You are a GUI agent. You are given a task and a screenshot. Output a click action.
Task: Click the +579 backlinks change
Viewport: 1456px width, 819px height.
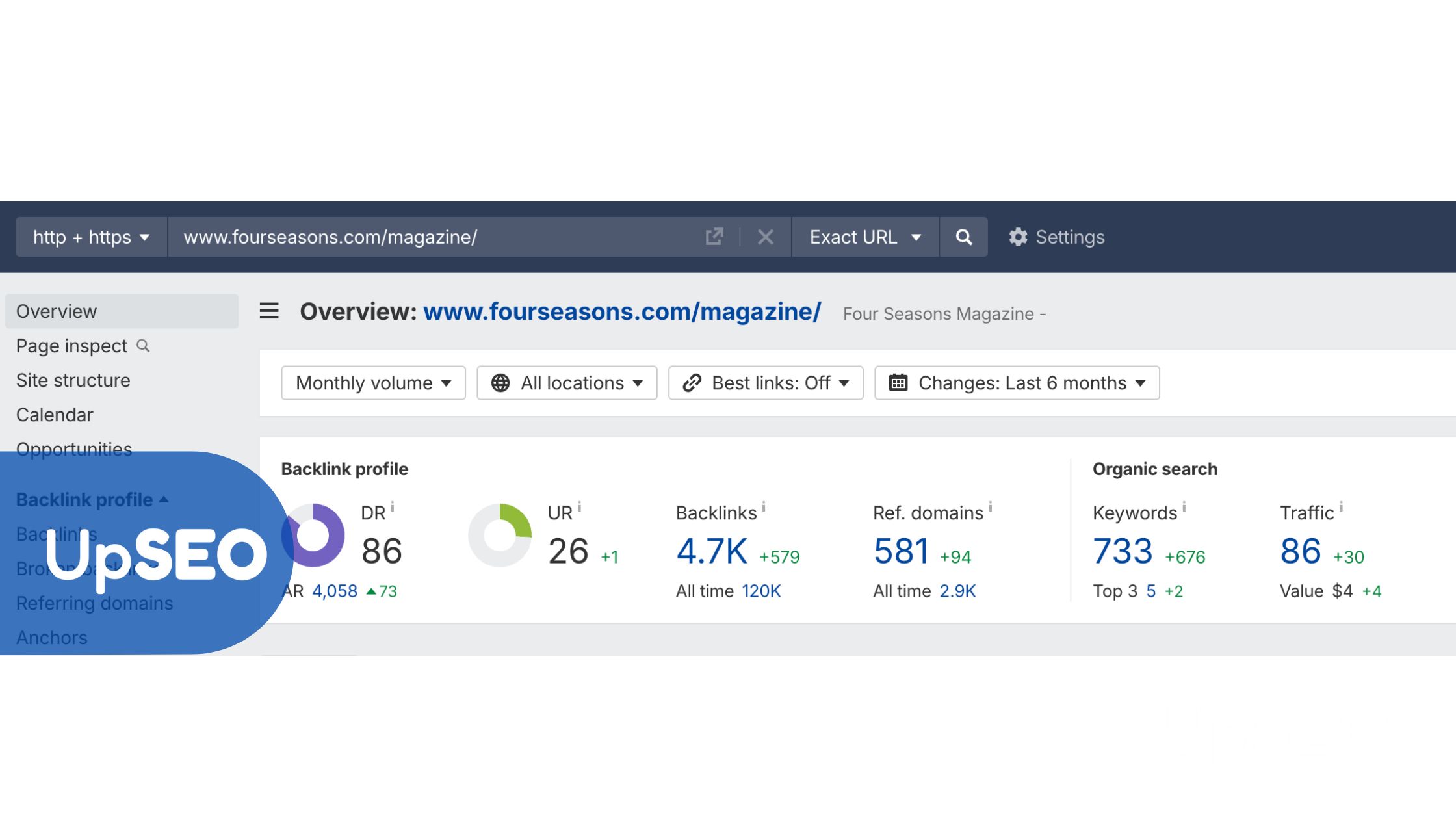pos(779,557)
